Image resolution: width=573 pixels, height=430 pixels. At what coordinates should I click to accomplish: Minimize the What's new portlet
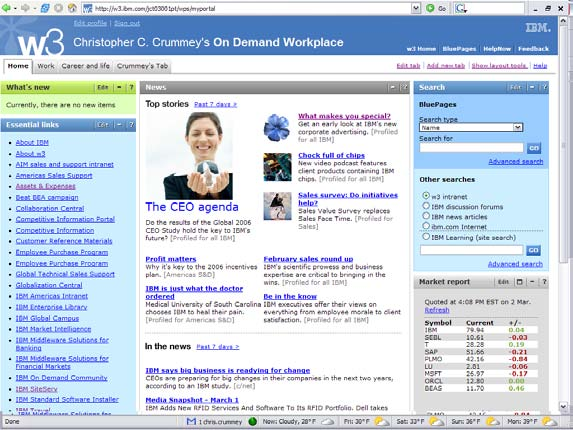click(x=119, y=87)
